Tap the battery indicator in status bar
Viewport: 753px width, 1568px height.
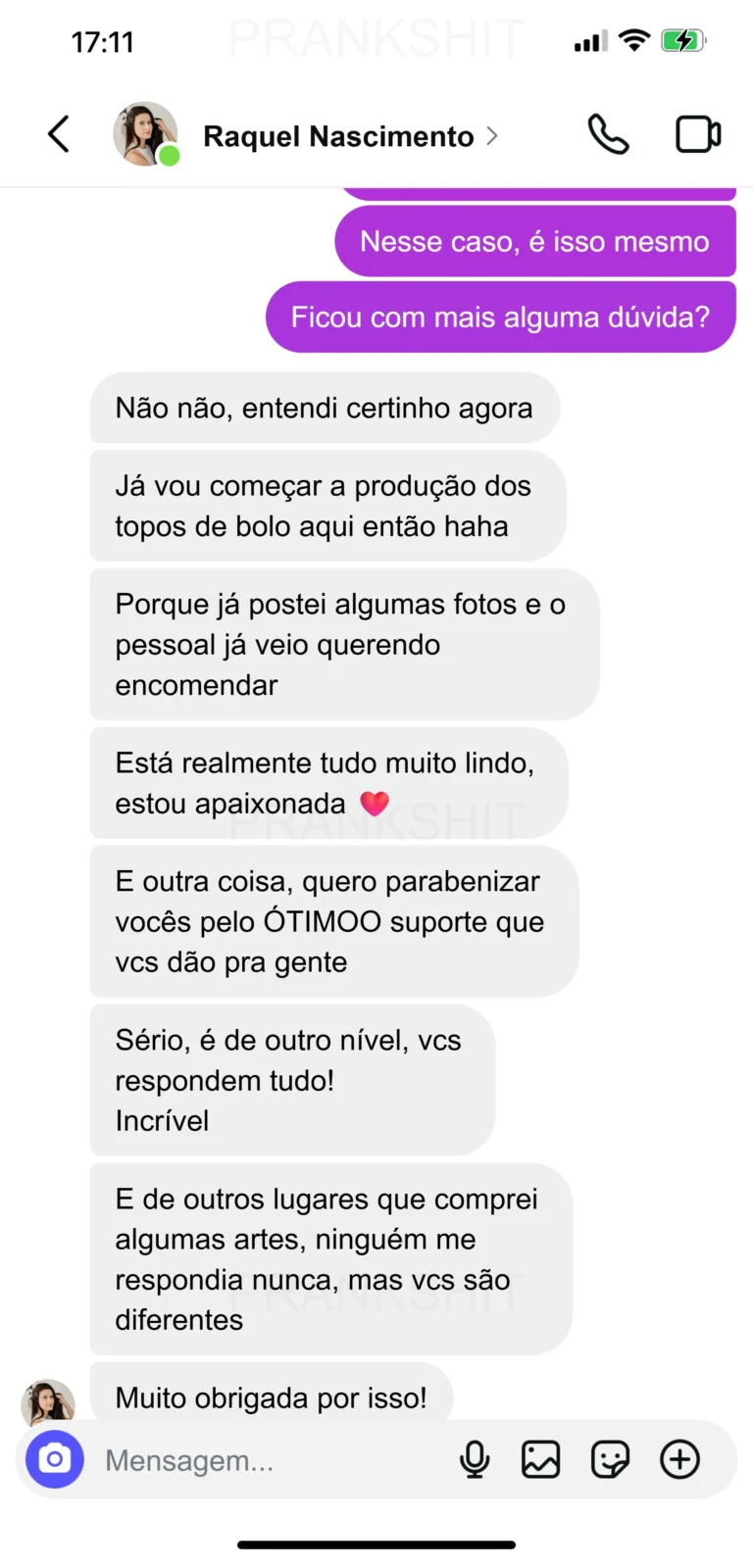[x=683, y=41]
